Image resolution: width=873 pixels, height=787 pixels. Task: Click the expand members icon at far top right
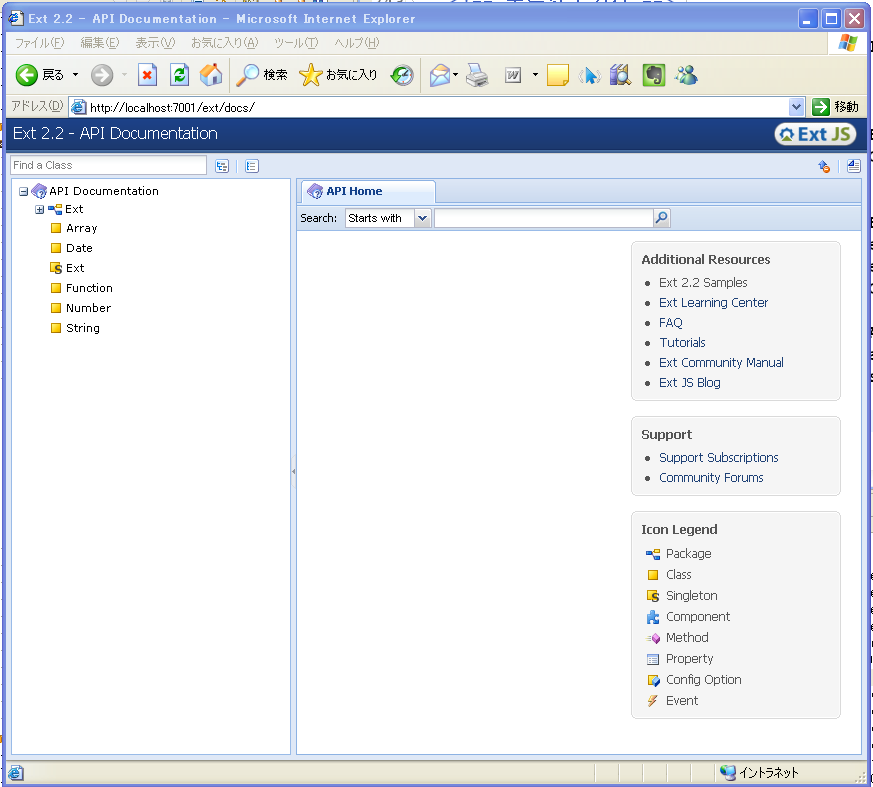(x=854, y=166)
